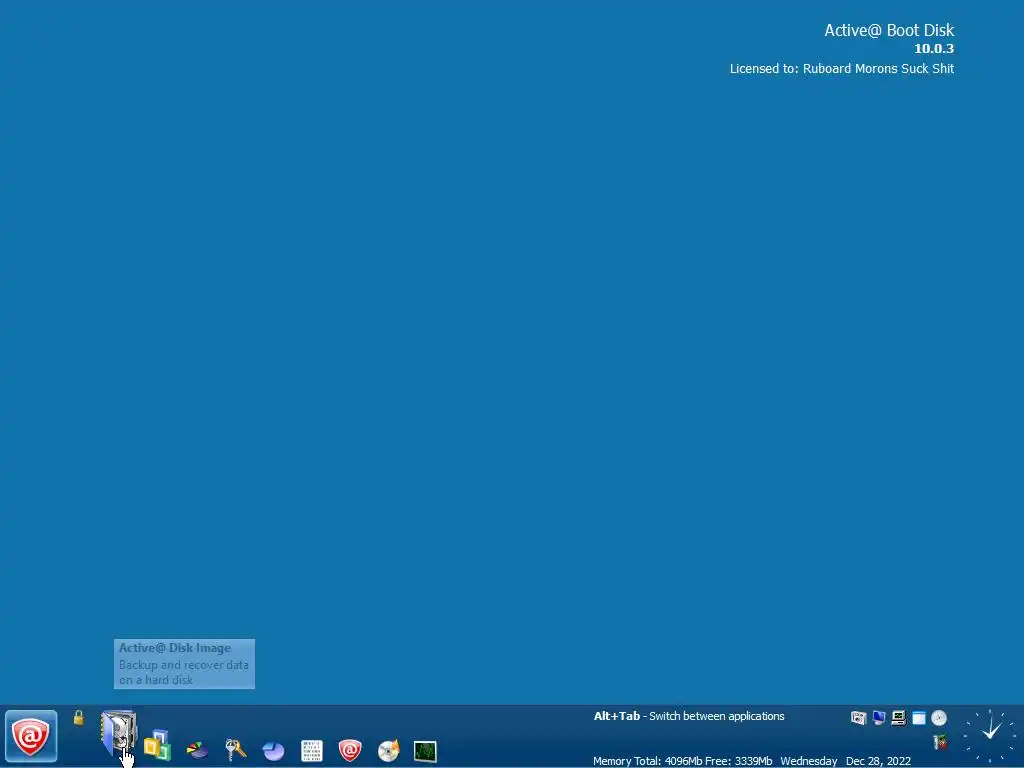Click the 'Licensed to:' line on desktop
Screen dimensions: 1024x768
[842, 69]
